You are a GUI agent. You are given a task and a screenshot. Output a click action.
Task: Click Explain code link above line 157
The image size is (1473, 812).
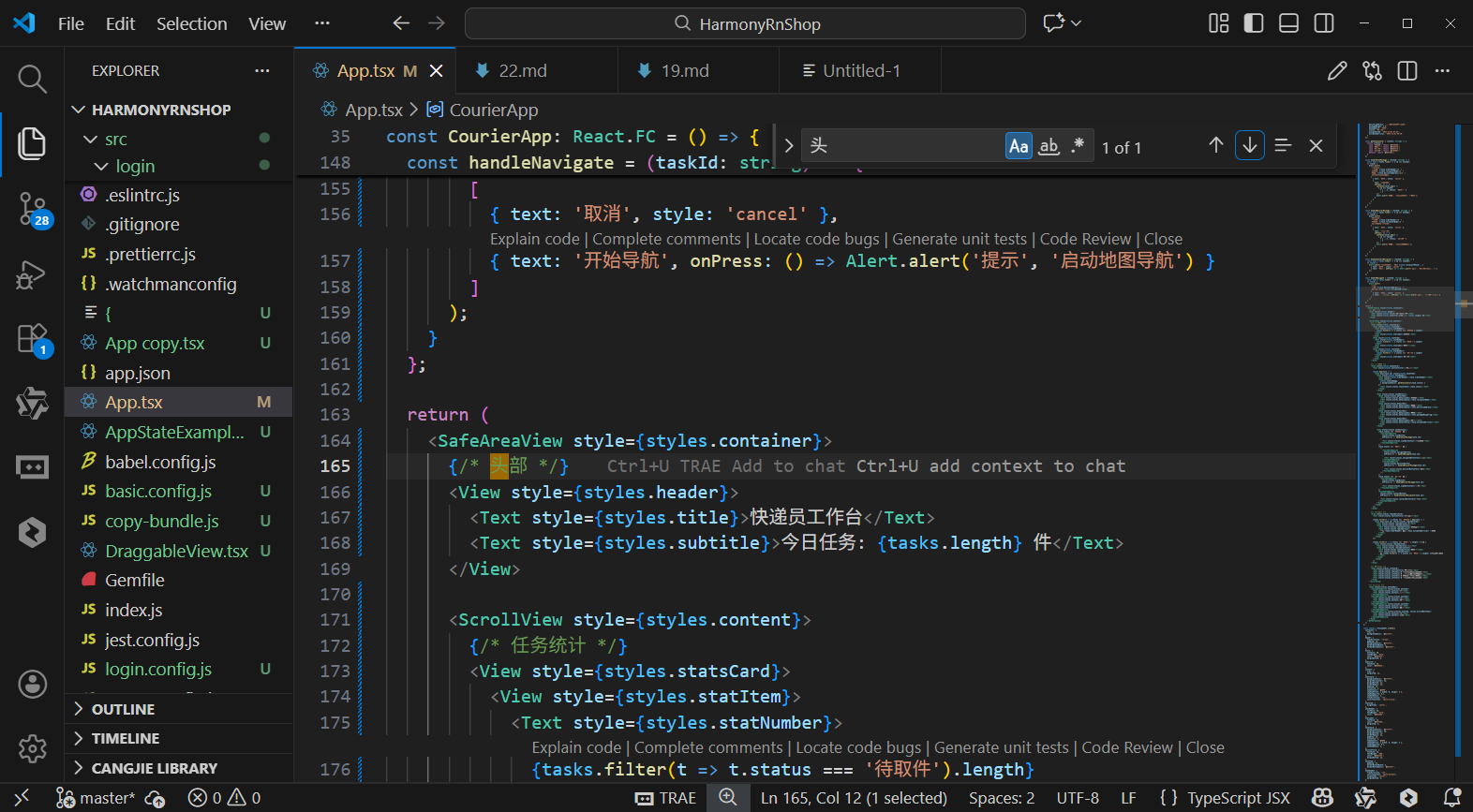[x=534, y=239]
